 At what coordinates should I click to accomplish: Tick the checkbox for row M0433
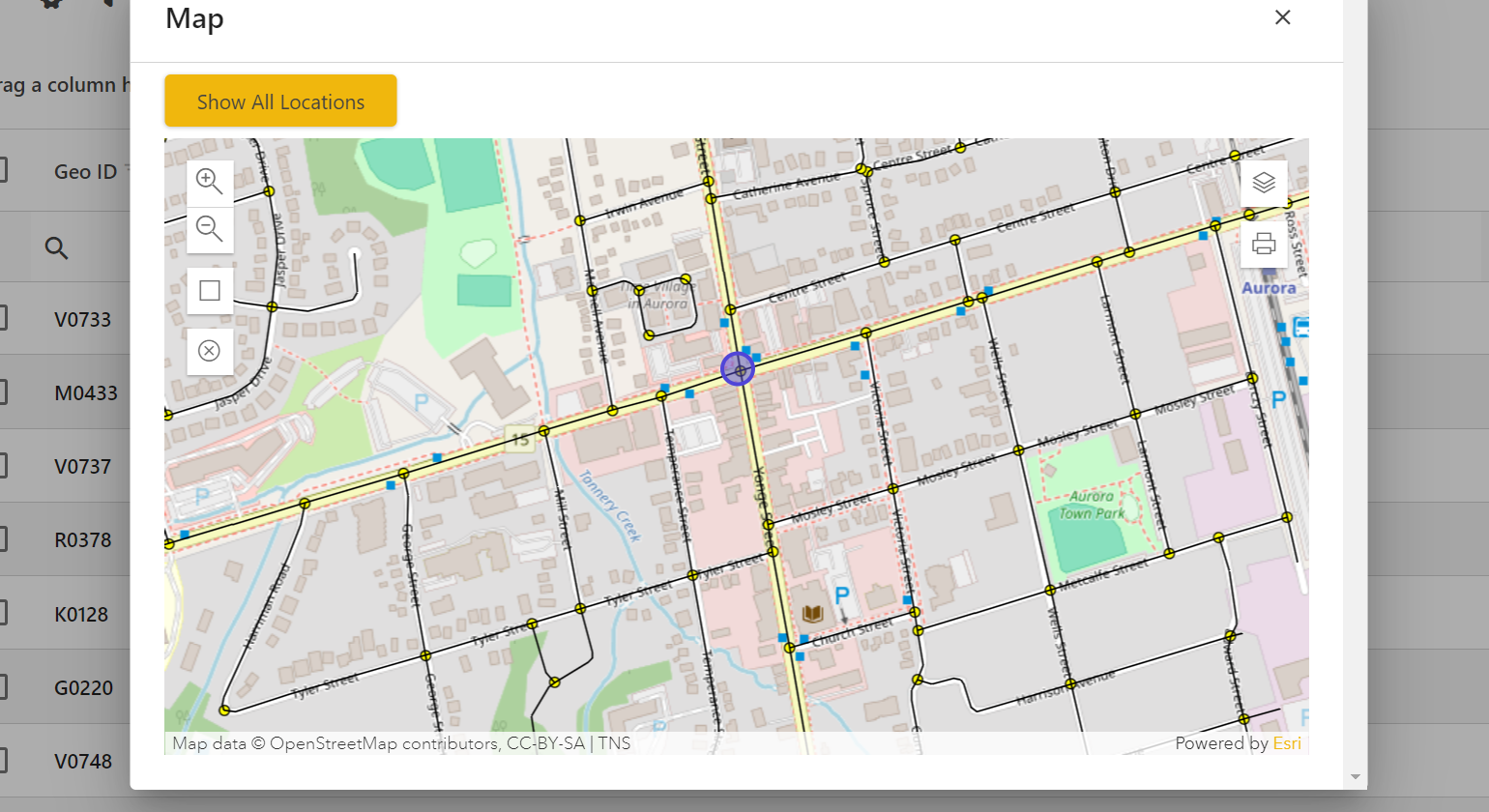(3, 392)
